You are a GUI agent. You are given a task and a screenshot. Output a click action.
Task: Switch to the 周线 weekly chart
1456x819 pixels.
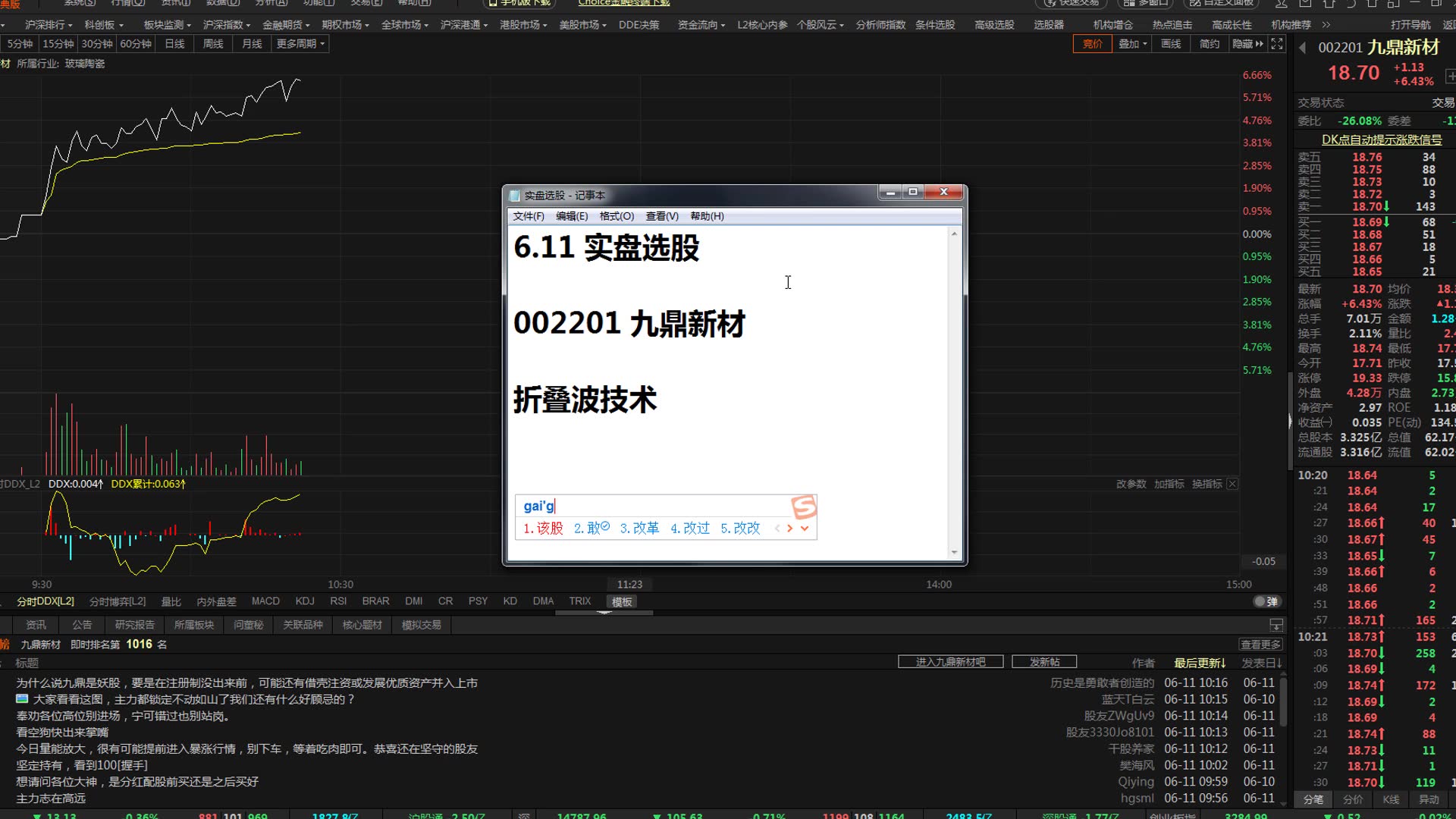[214, 44]
